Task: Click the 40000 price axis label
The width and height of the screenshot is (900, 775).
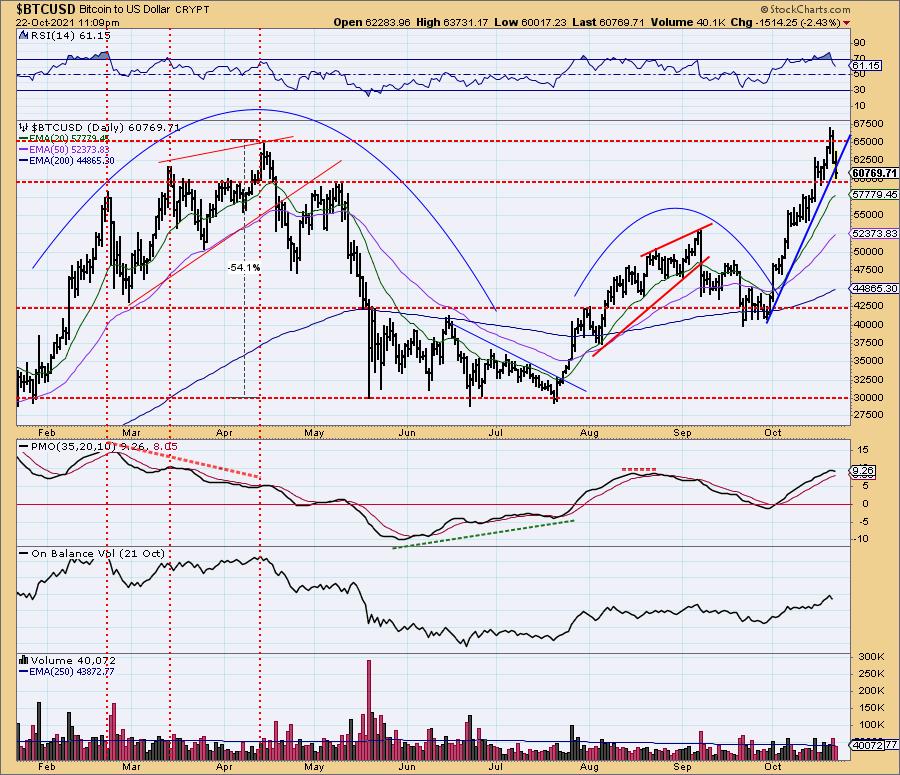Action: 868,324
